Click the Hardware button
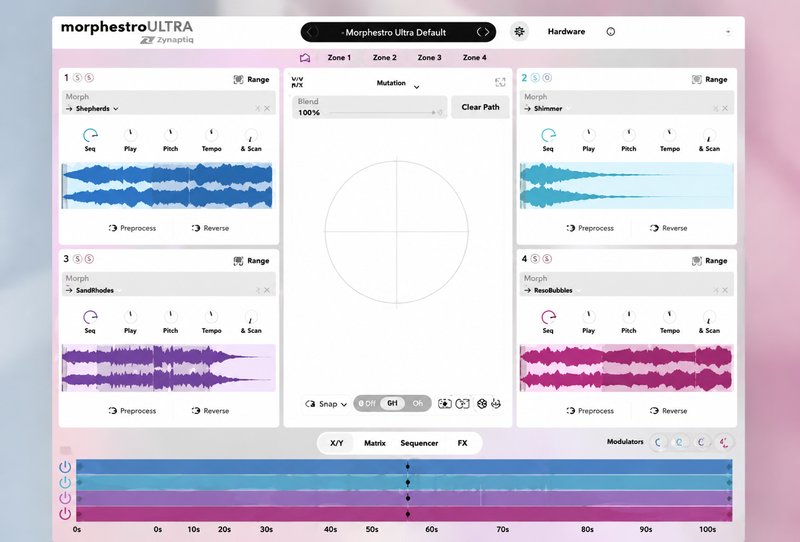800x542 pixels. (x=566, y=32)
